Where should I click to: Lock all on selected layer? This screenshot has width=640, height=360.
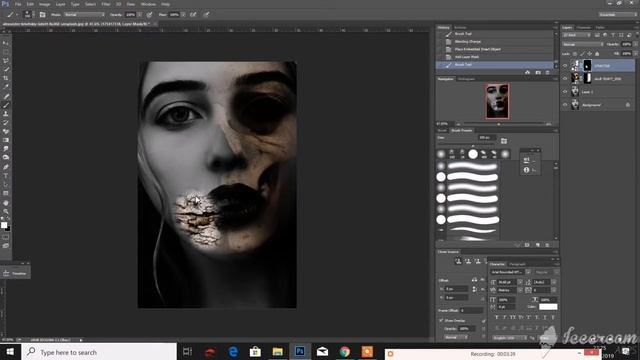point(597,53)
